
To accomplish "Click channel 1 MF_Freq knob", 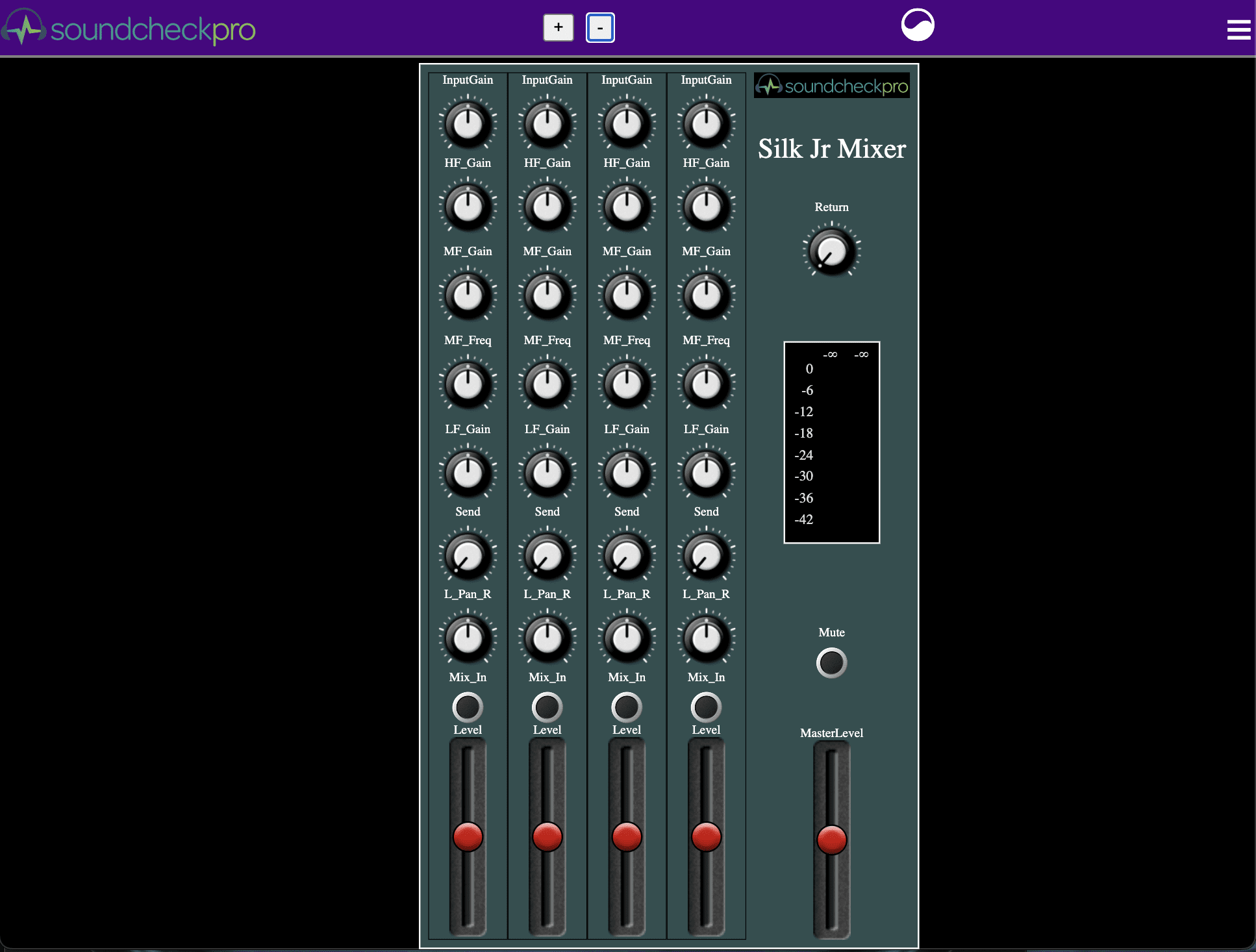I will point(468,384).
